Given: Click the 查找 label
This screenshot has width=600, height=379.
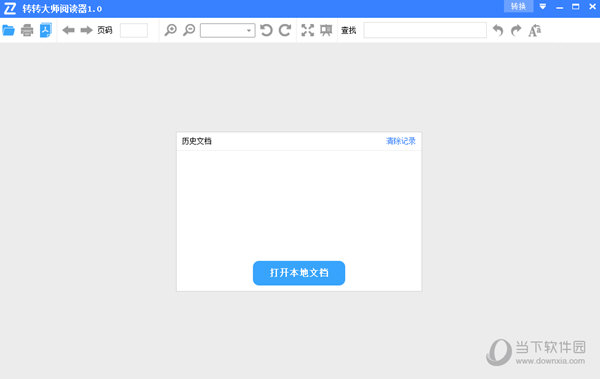Looking at the screenshot, I should 349,30.
